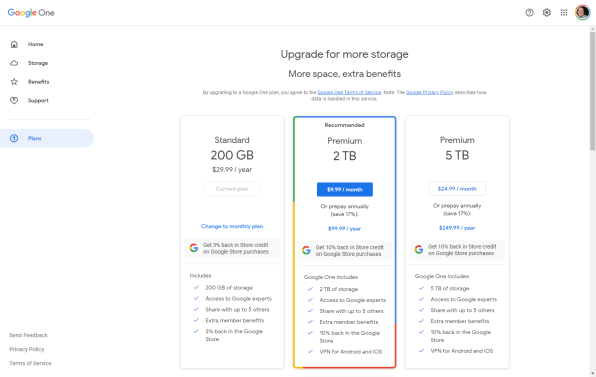Click the Benefits star icon in the sidebar
The image size is (596, 377).
coord(14,82)
